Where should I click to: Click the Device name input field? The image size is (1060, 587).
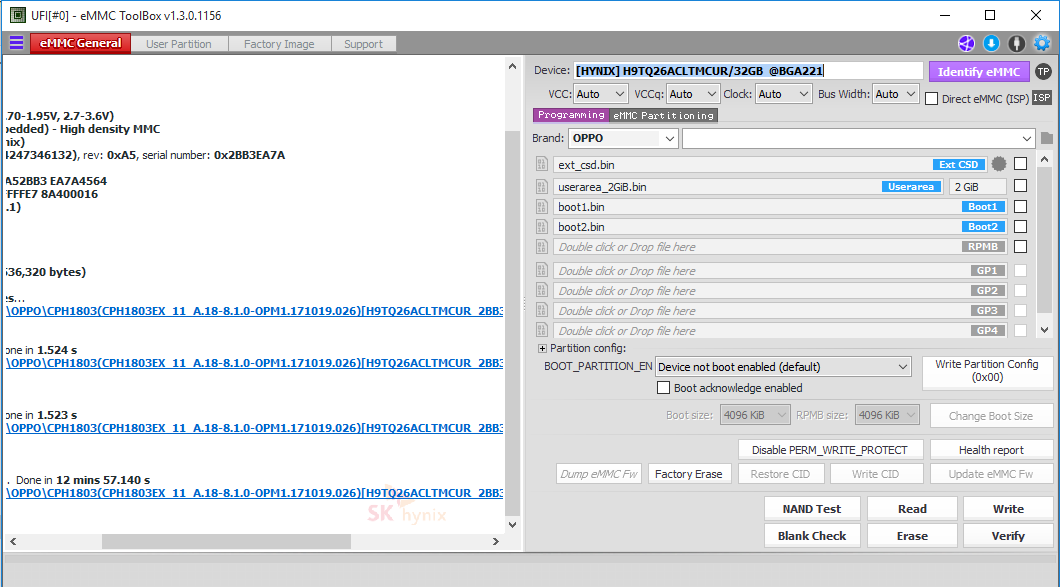748,71
